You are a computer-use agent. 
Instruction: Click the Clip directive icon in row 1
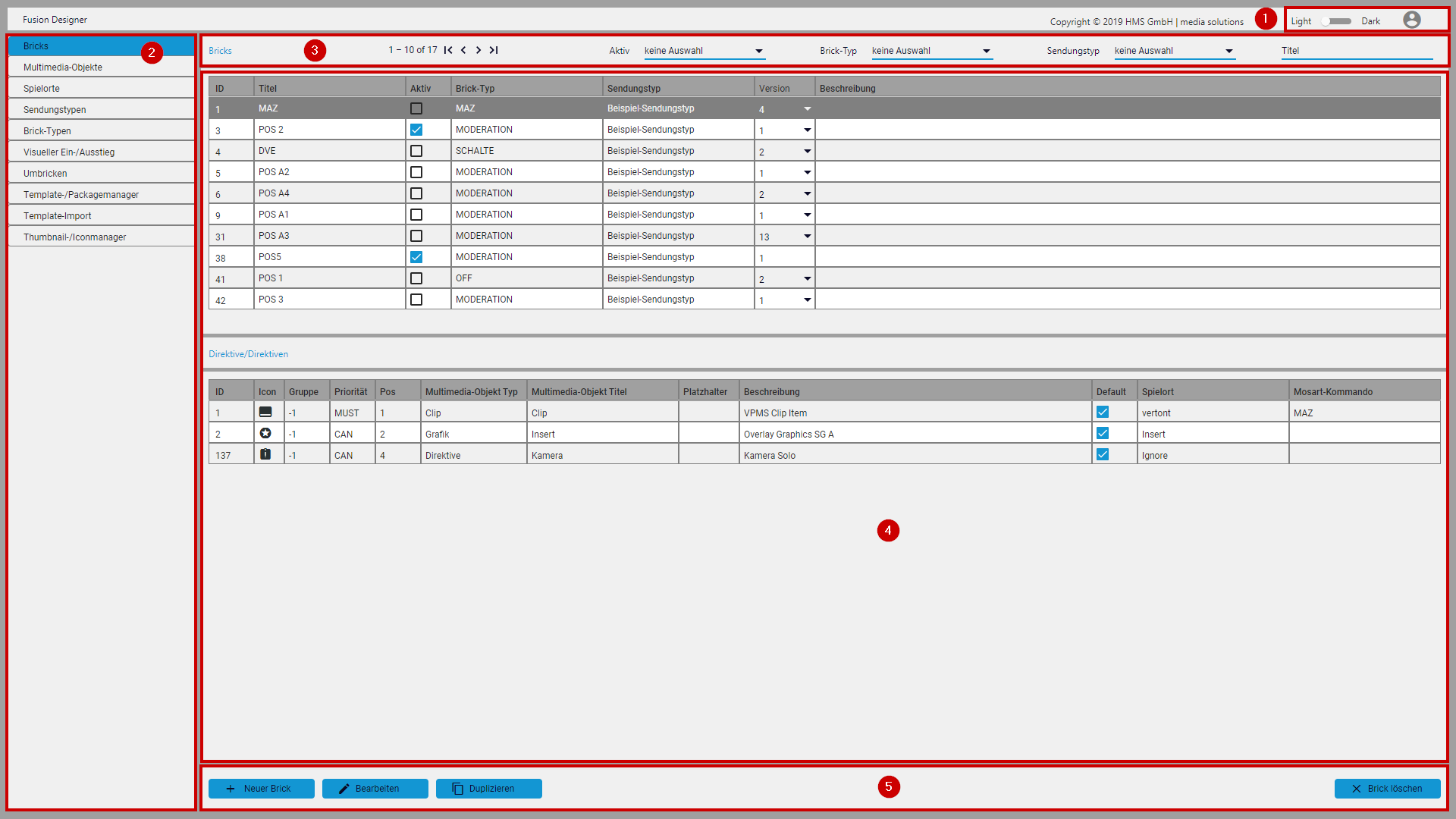[265, 412]
